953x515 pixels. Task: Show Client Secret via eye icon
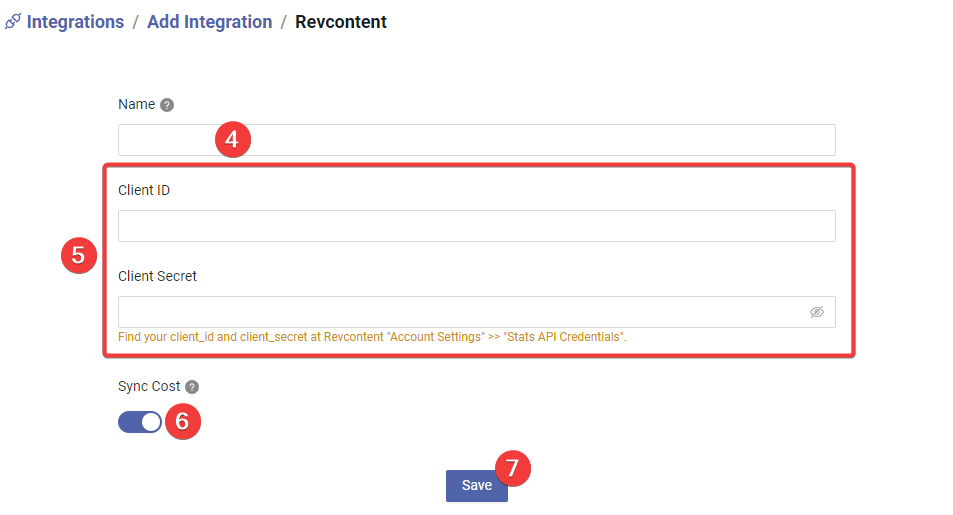coord(817,312)
